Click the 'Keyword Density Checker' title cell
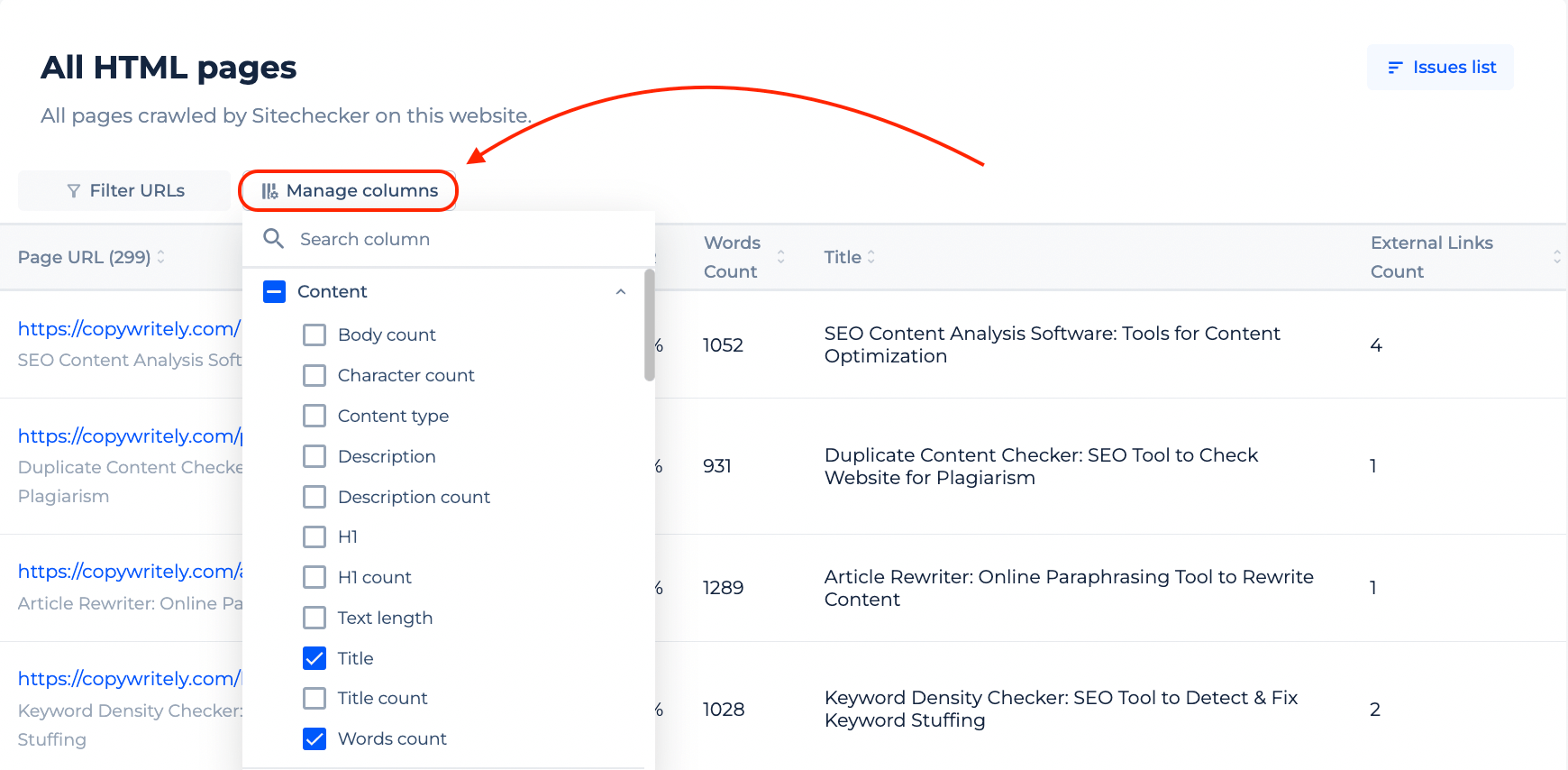 coord(1061,709)
